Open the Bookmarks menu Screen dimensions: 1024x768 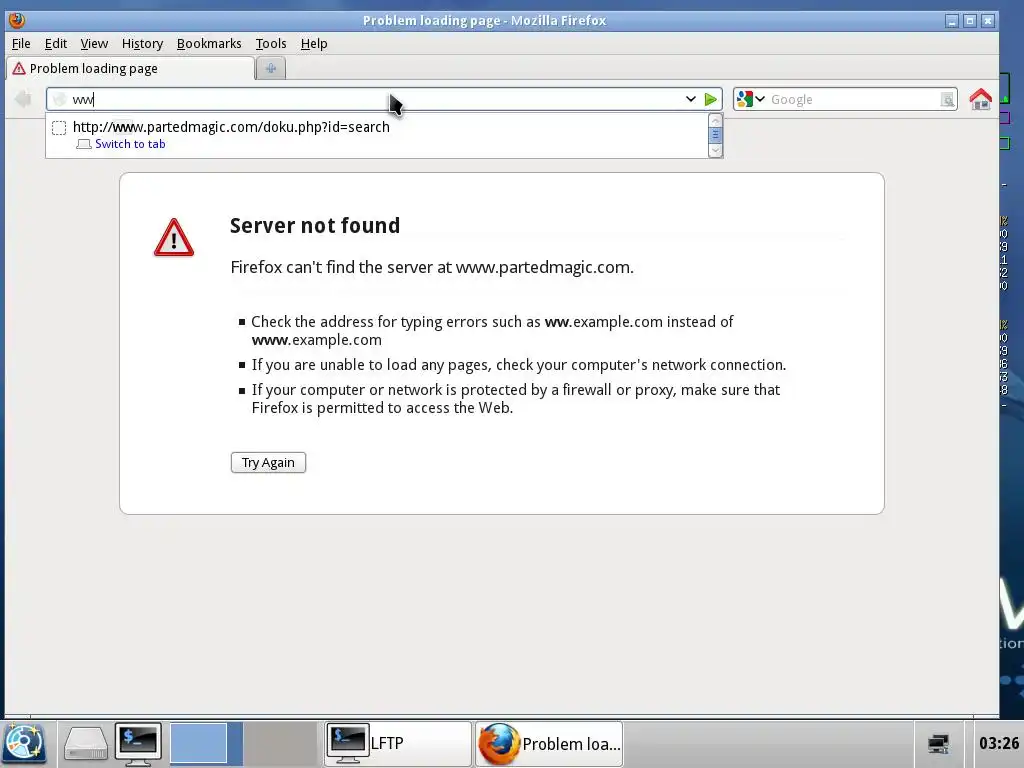click(x=209, y=44)
